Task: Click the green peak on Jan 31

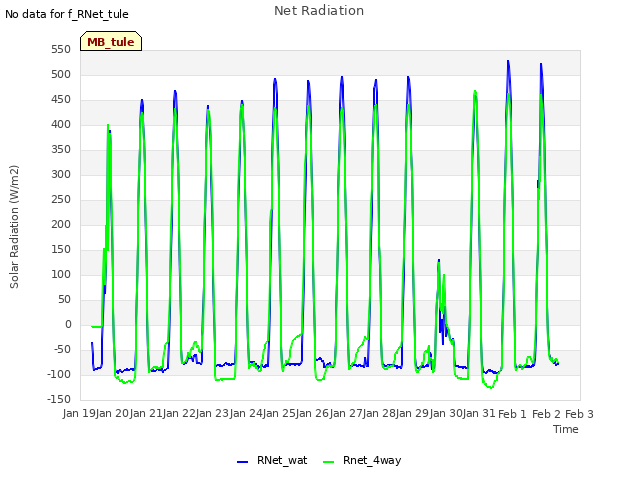Action: click(475, 91)
